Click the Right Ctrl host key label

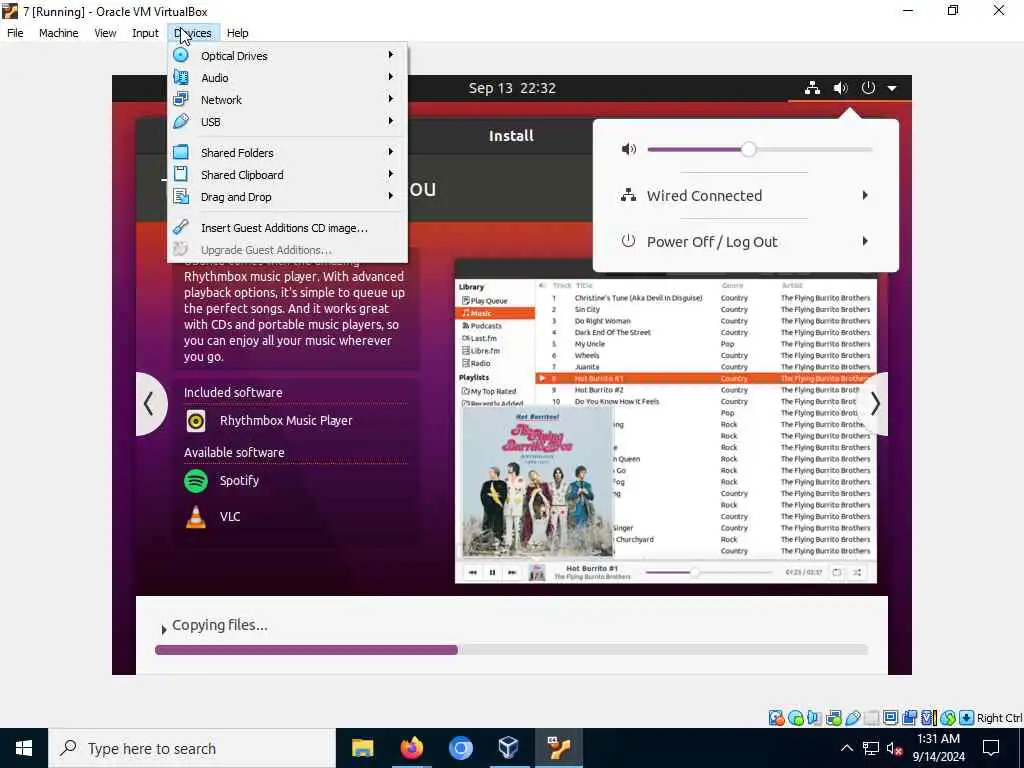click(x=1000, y=718)
